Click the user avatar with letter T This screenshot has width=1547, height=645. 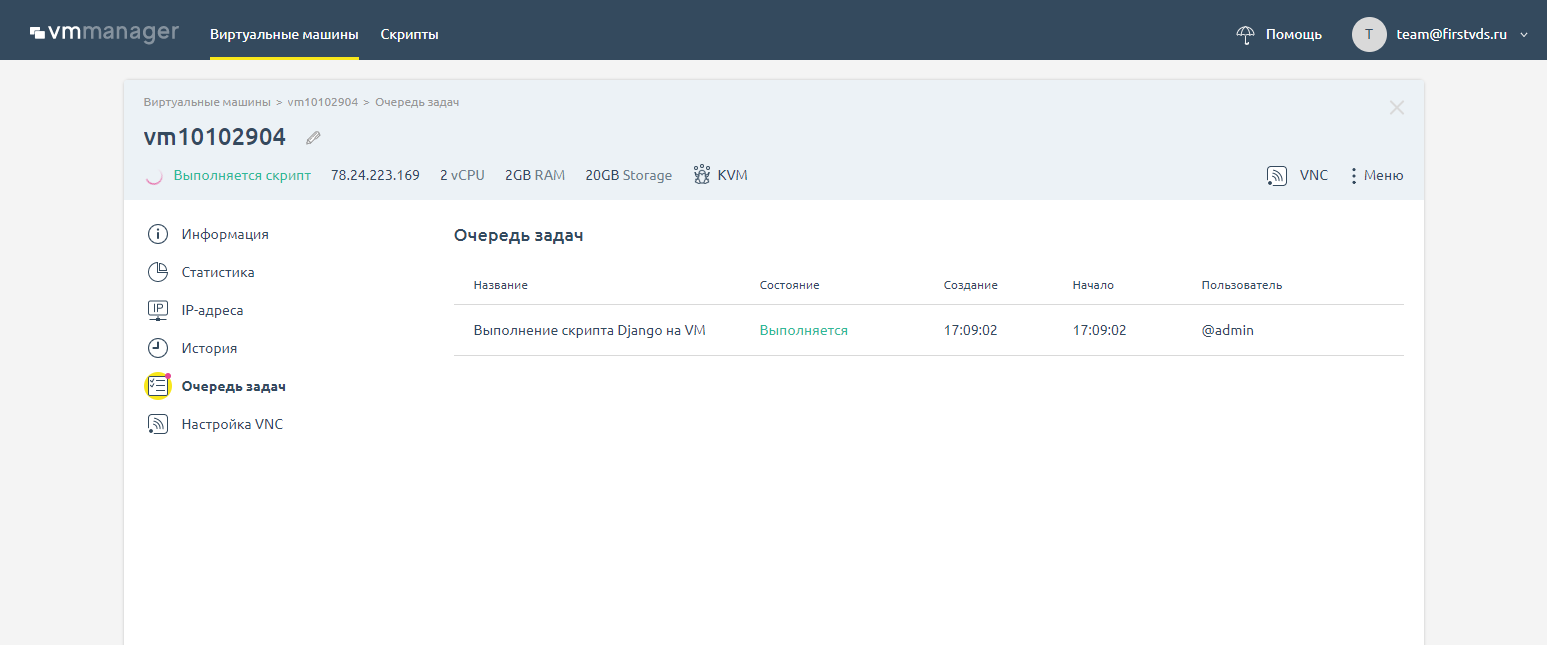pos(1369,34)
